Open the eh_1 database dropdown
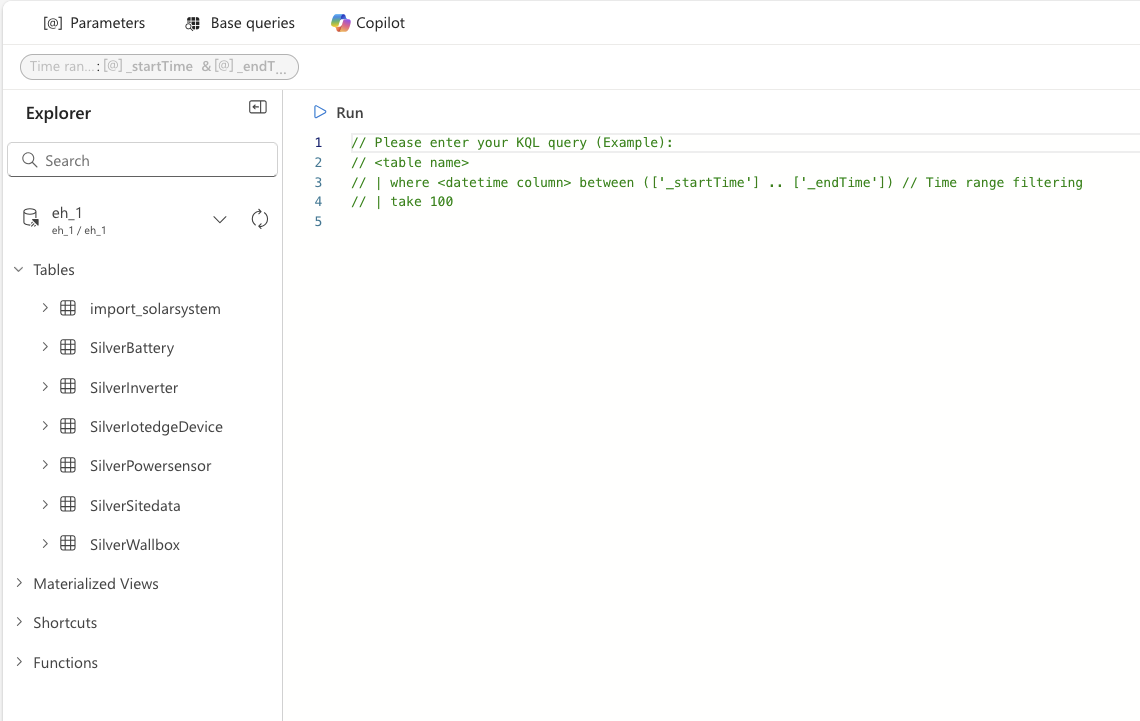 coord(220,219)
